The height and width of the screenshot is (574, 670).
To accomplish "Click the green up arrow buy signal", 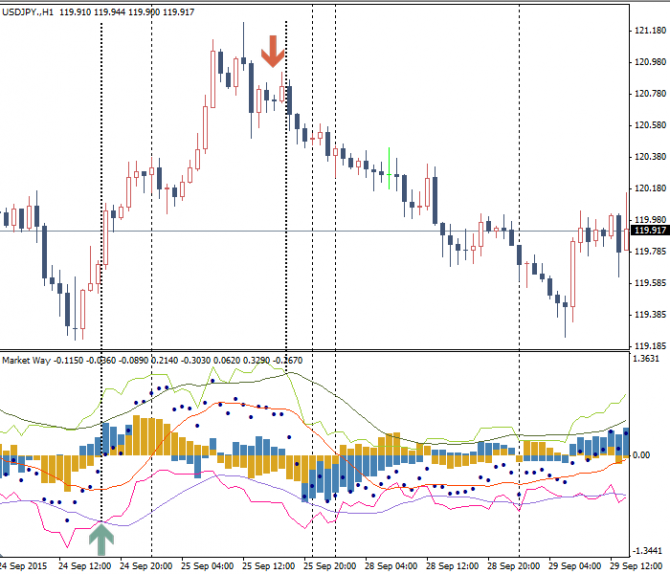I will coord(102,538).
